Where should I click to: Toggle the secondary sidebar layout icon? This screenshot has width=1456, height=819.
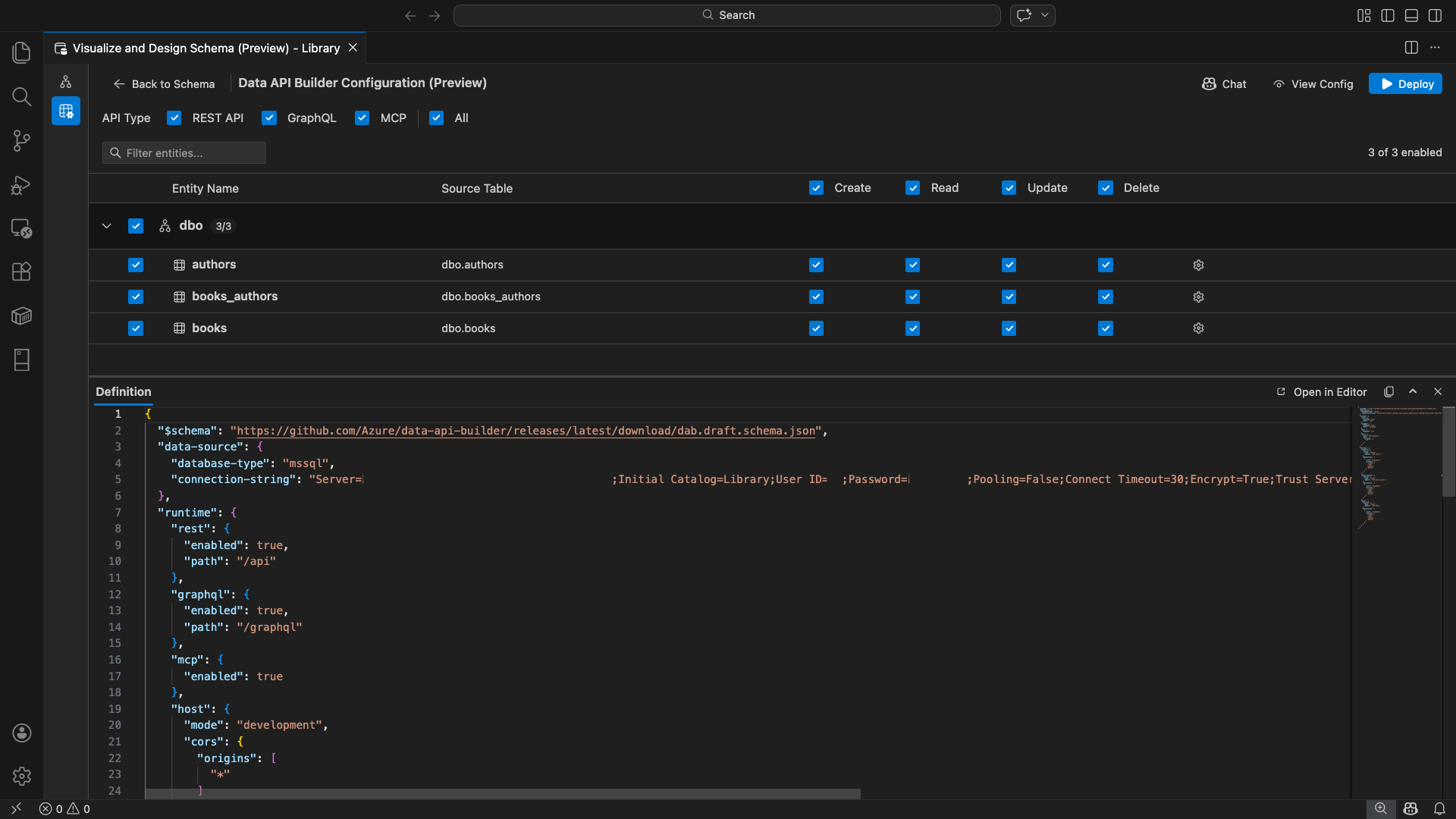(x=1436, y=15)
